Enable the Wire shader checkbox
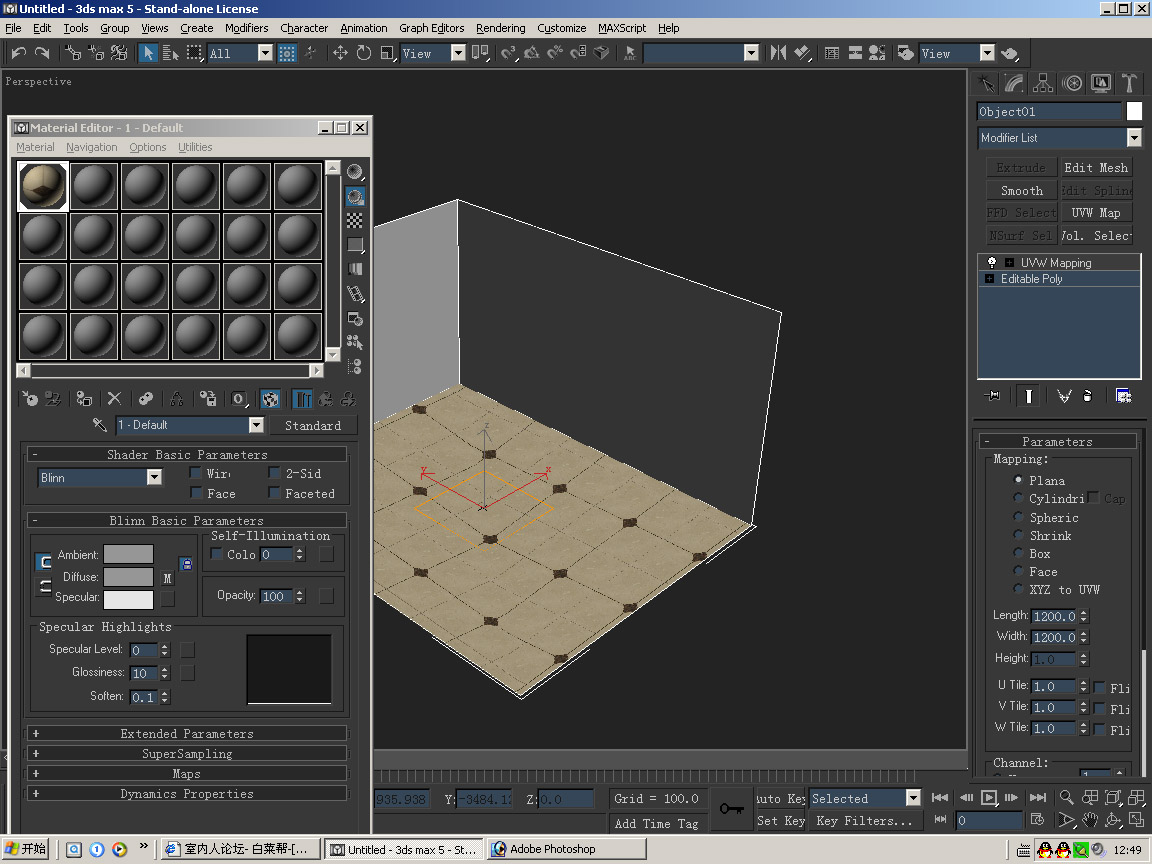This screenshot has width=1152, height=864. tap(196, 473)
